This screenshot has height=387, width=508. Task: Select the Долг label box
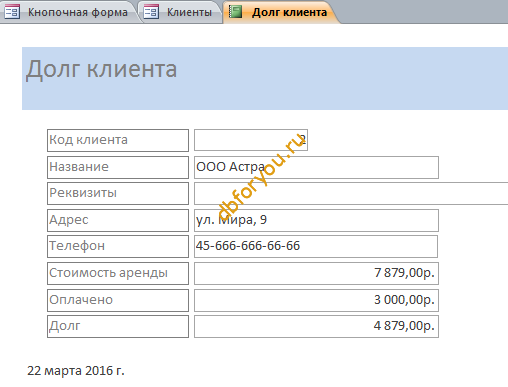tap(118, 326)
